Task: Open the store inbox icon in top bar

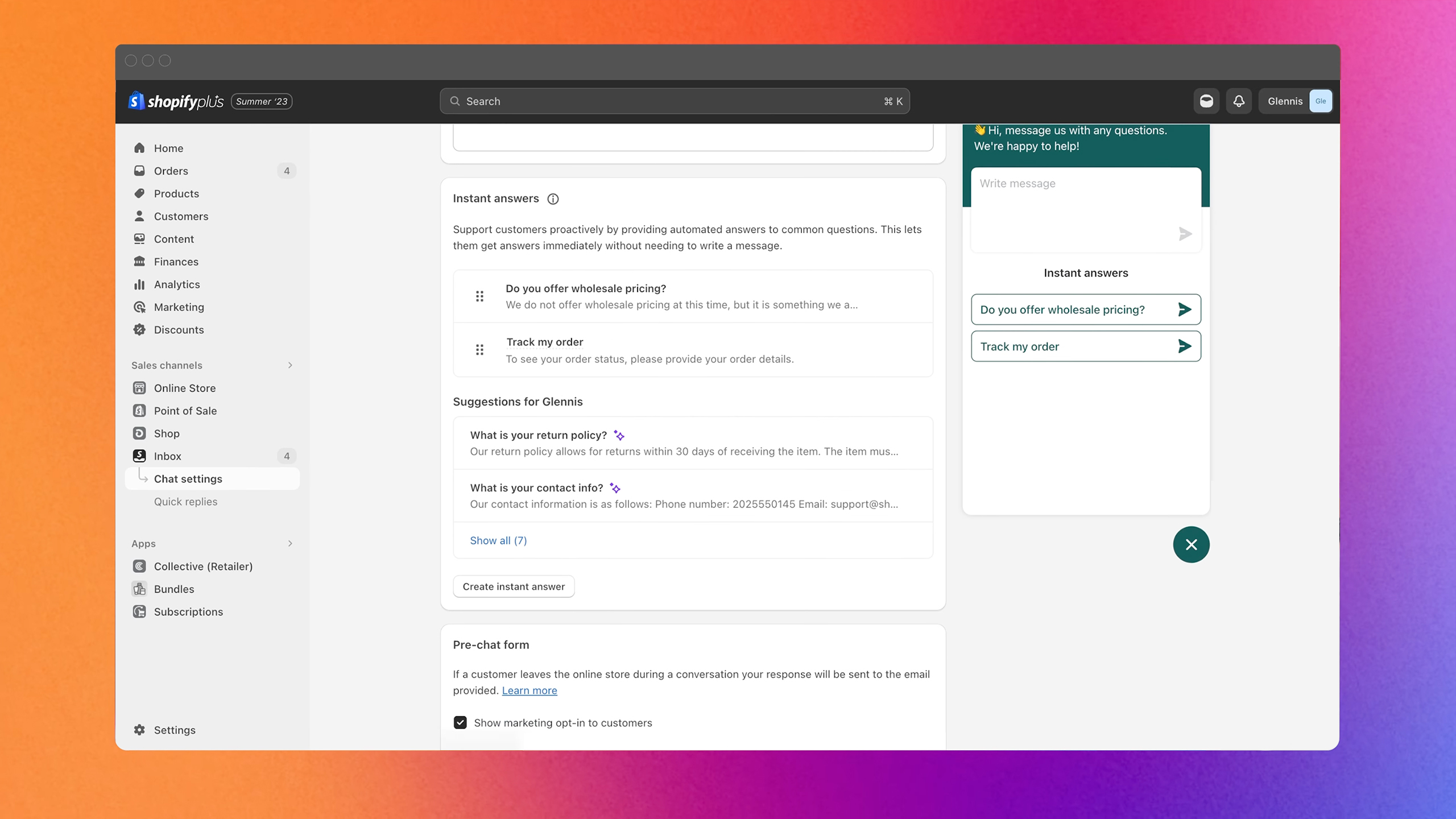Action: (1206, 101)
